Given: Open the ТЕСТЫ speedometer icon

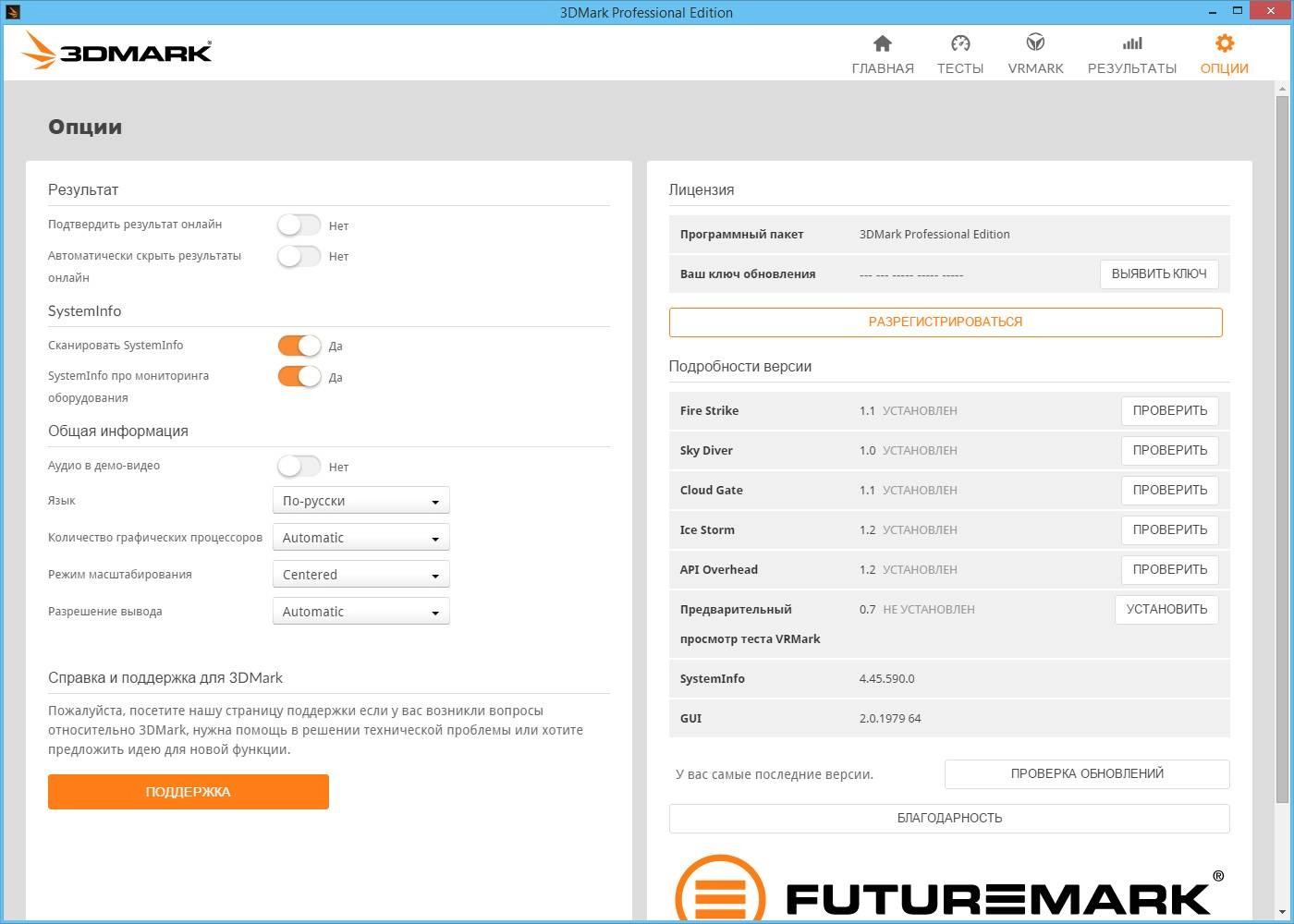Looking at the screenshot, I should pyautogui.click(x=960, y=43).
